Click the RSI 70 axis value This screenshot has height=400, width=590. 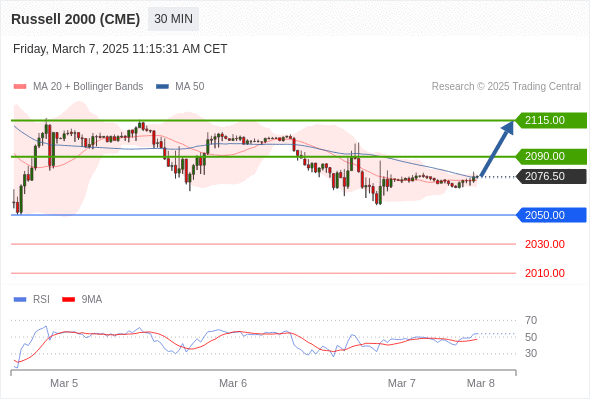click(x=531, y=321)
